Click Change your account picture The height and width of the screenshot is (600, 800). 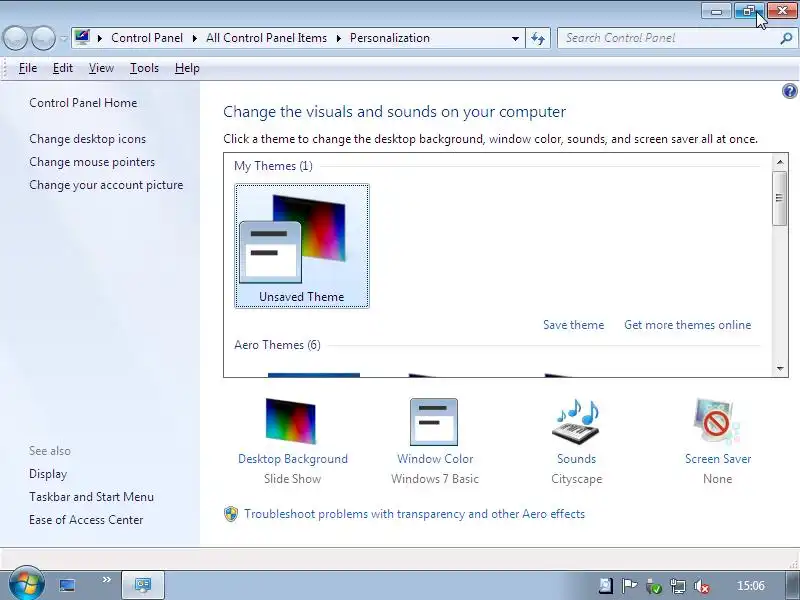(106, 185)
